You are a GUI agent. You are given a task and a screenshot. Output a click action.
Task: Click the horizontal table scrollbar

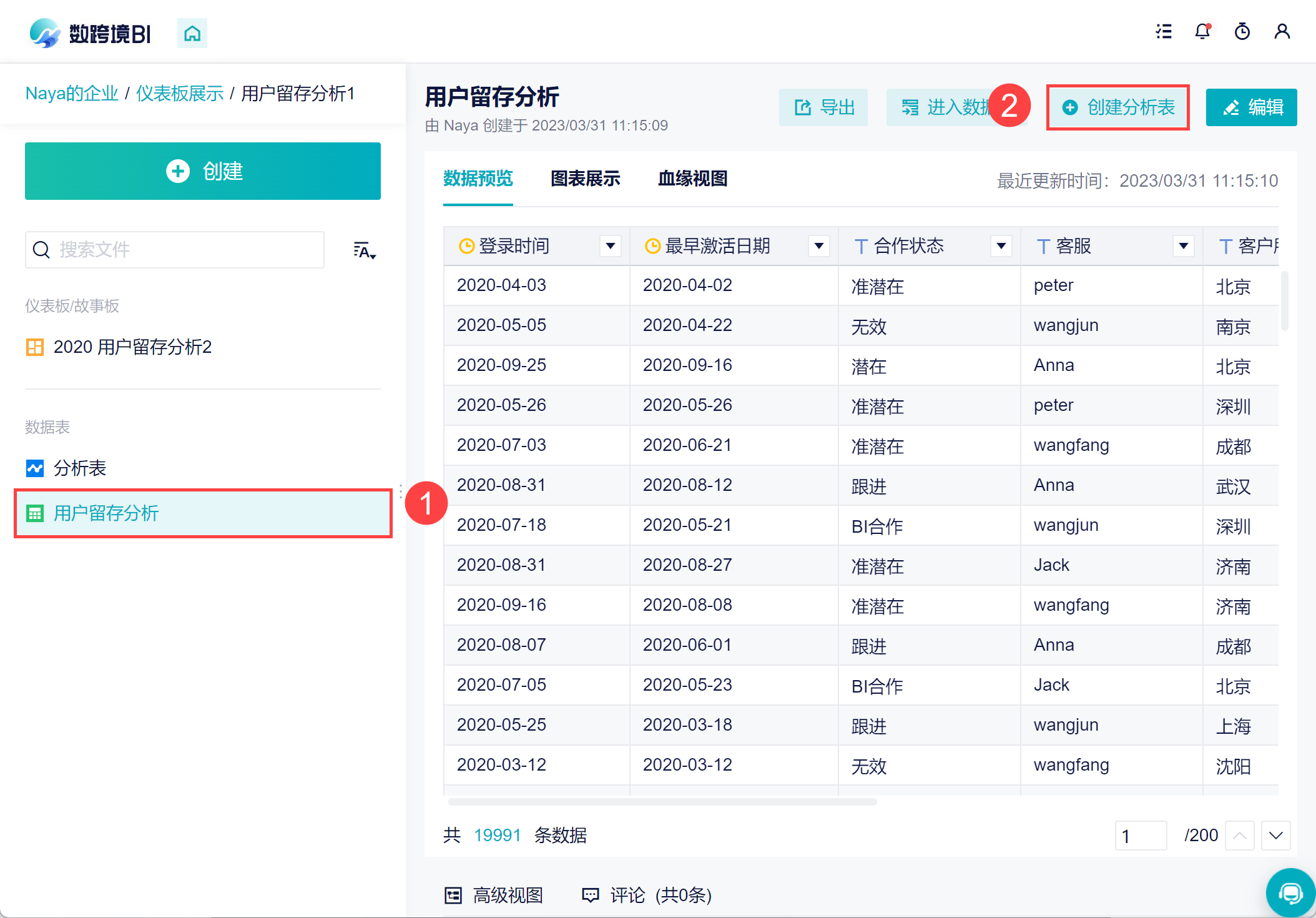point(662,802)
